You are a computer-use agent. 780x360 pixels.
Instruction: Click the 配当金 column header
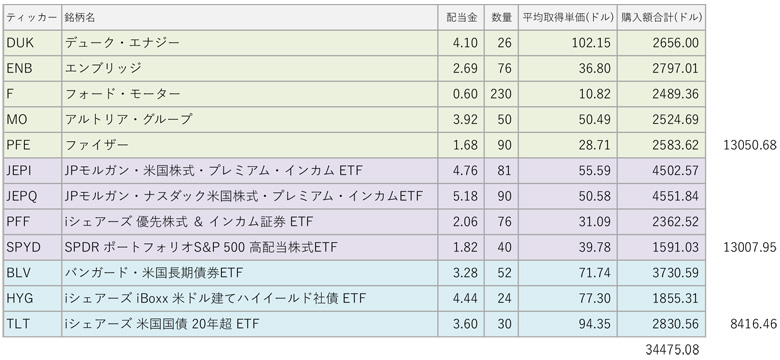(461, 17)
